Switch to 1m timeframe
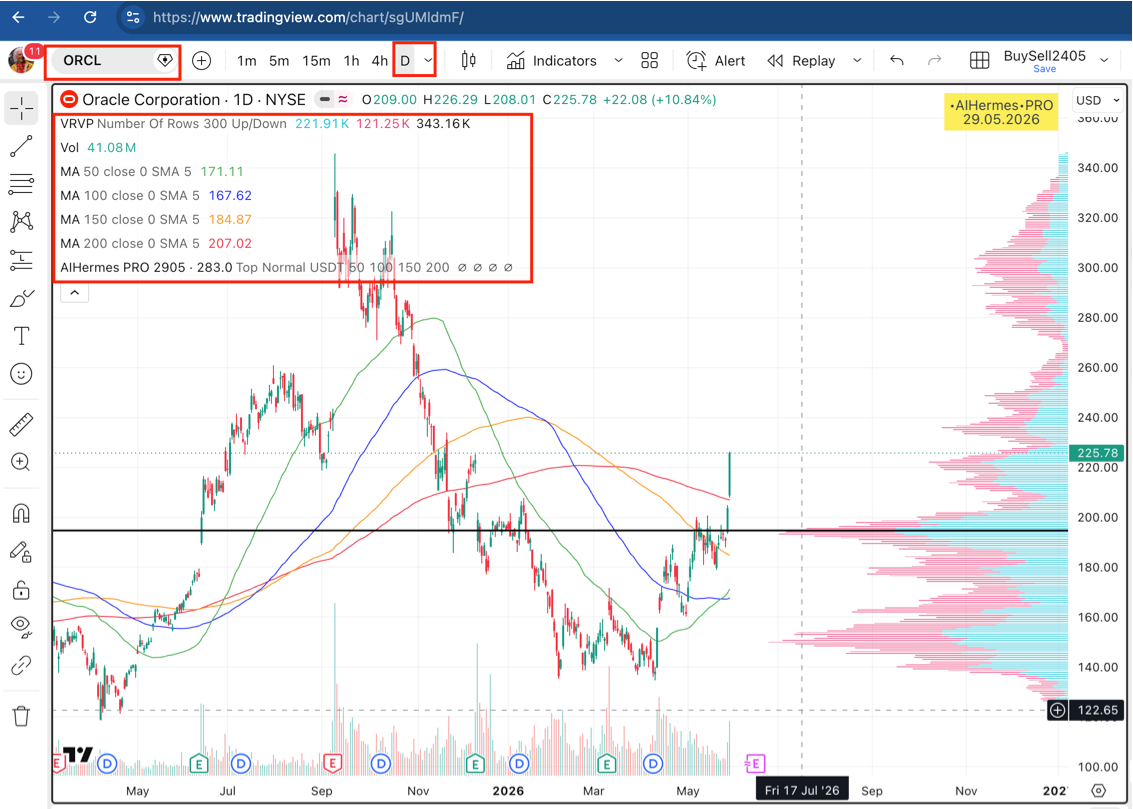 coord(246,61)
